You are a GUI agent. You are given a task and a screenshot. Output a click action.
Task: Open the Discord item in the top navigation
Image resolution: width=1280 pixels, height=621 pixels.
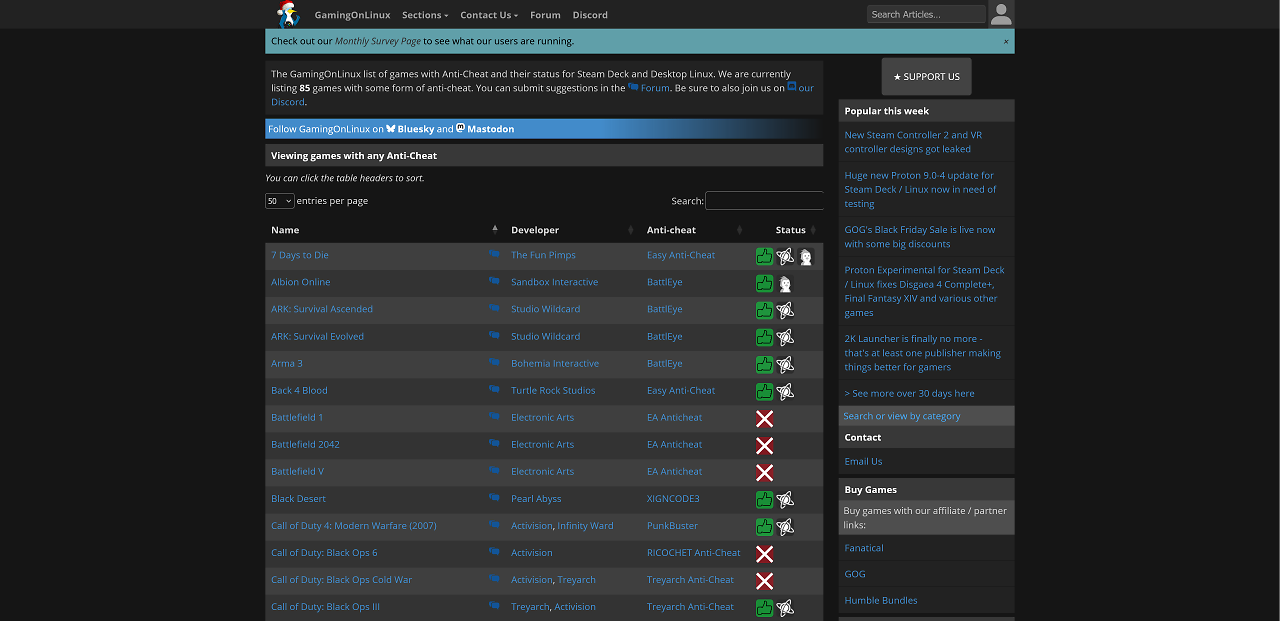tap(590, 15)
